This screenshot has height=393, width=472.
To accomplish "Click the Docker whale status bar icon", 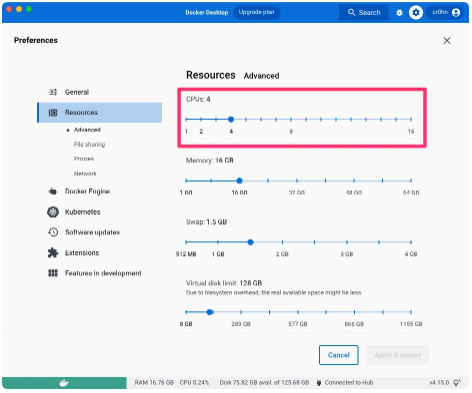I will click(x=64, y=383).
